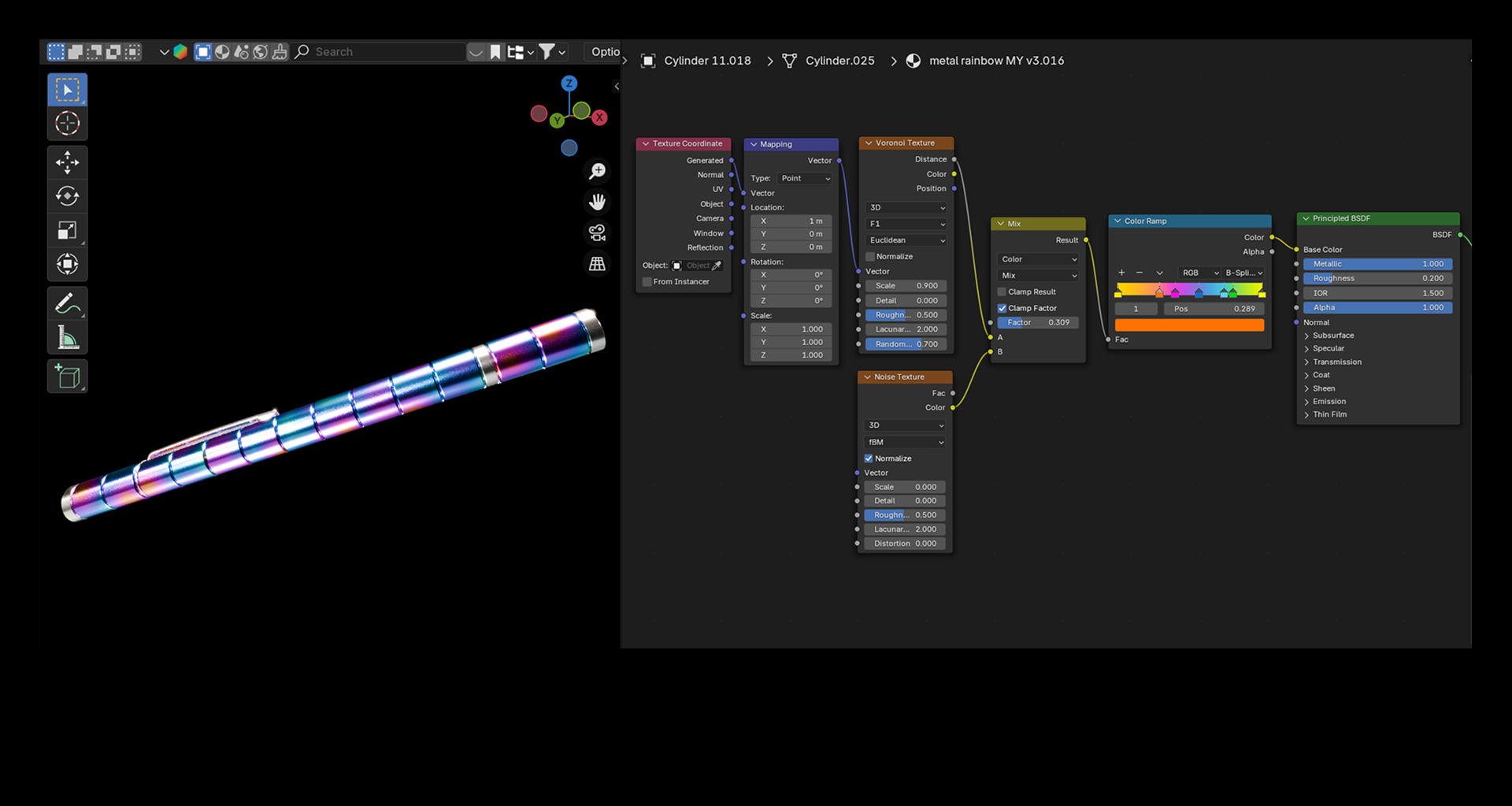1512x806 pixels.
Task: Disable Clamp Factor in Mix node
Action: 1002,309
